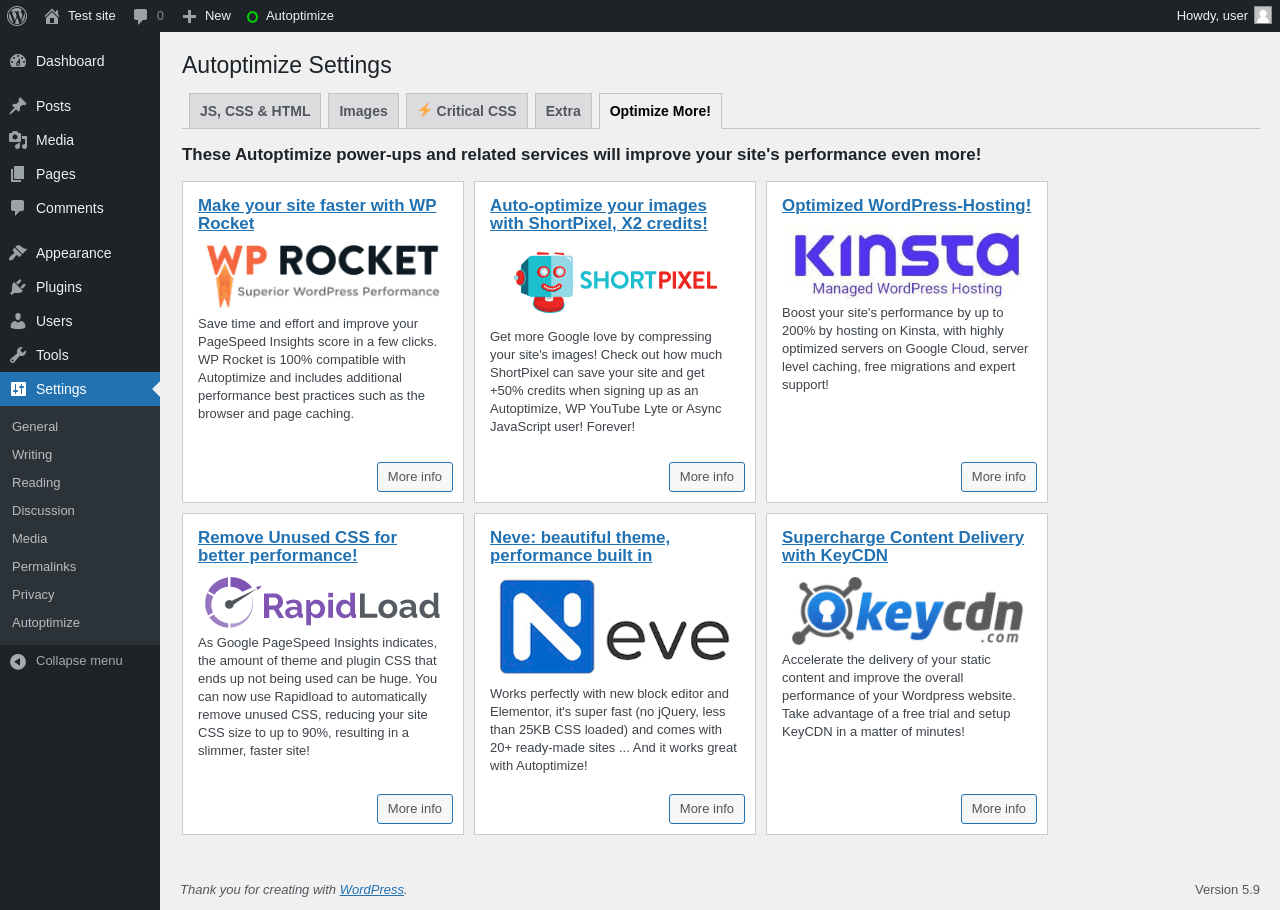Viewport: 1280px width, 910px height.
Task: Open "Optimized WordPress-Hosting!" link
Action: 906,206
